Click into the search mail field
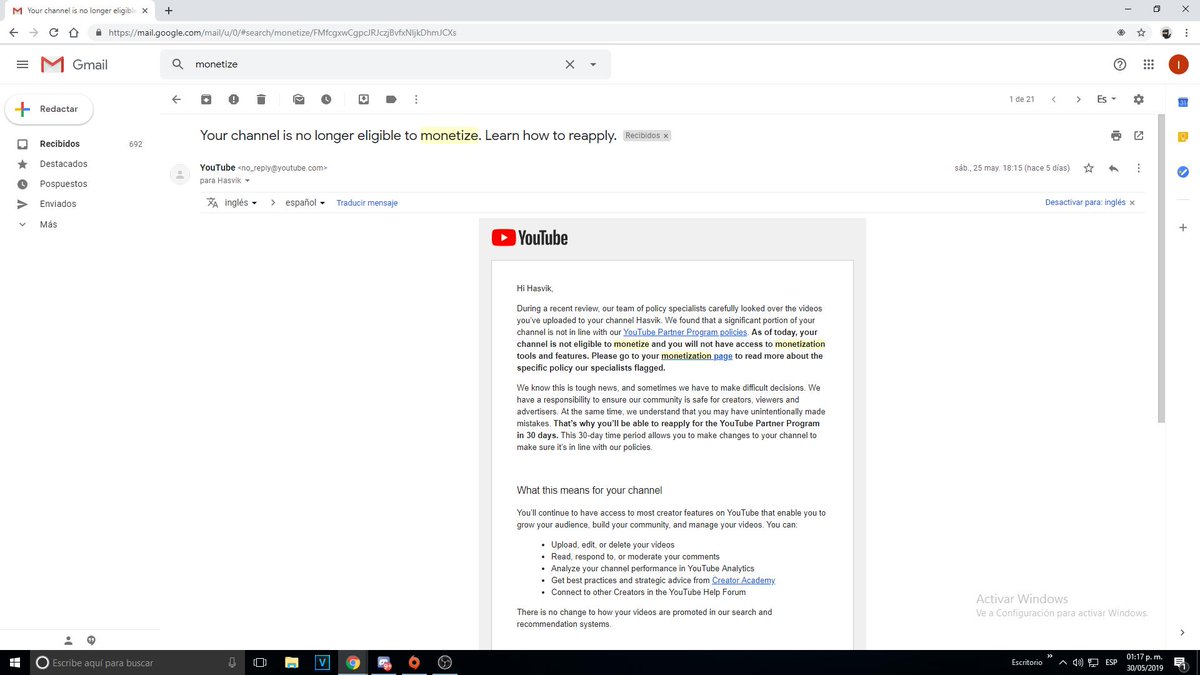 (x=375, y=64)
